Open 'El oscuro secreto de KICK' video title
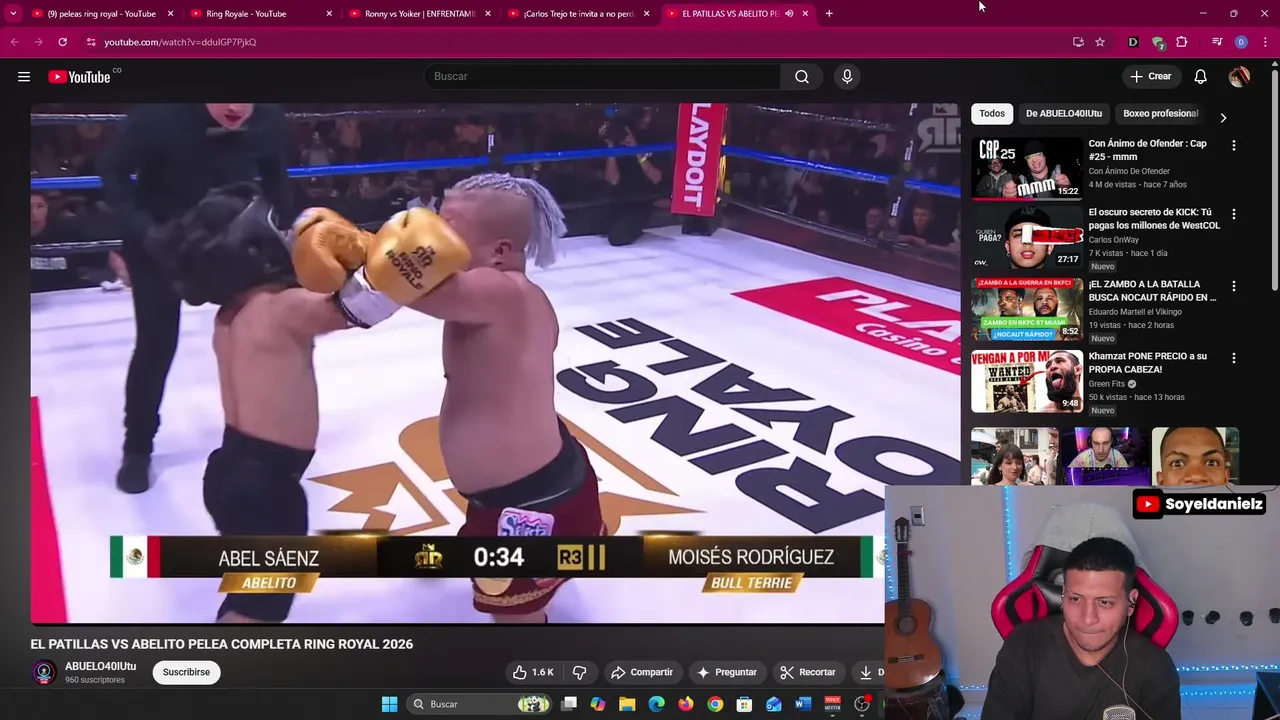The image size is (1280, 720). click(x=1154, y=219)
